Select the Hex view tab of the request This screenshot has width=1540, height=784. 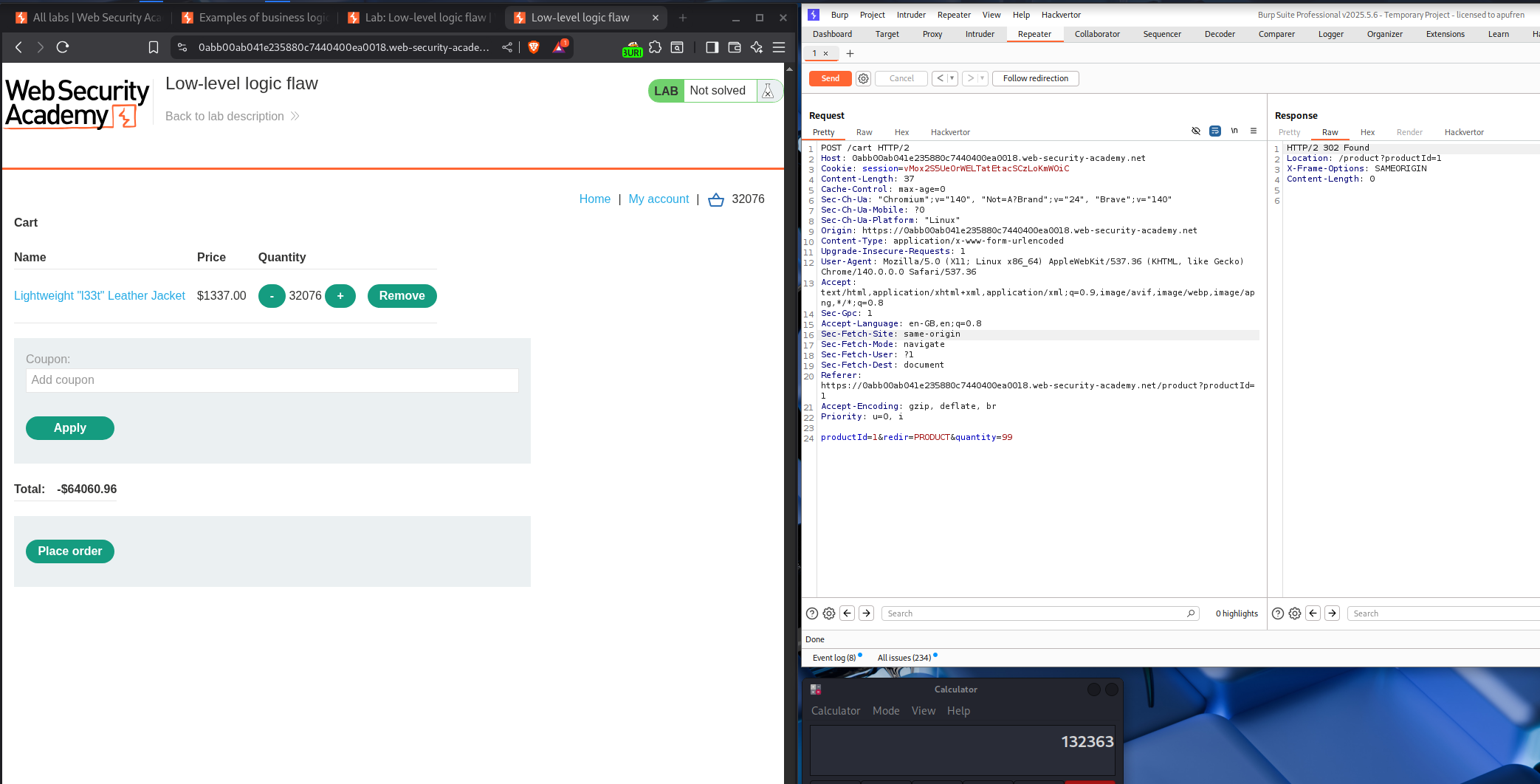point(901,132)
